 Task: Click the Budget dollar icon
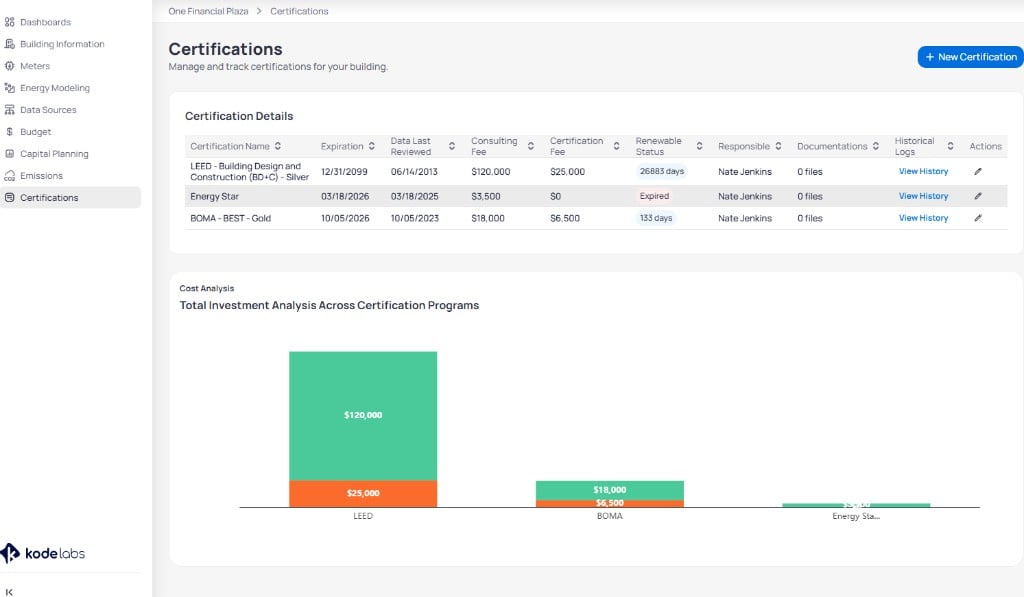tap(9, 131)
